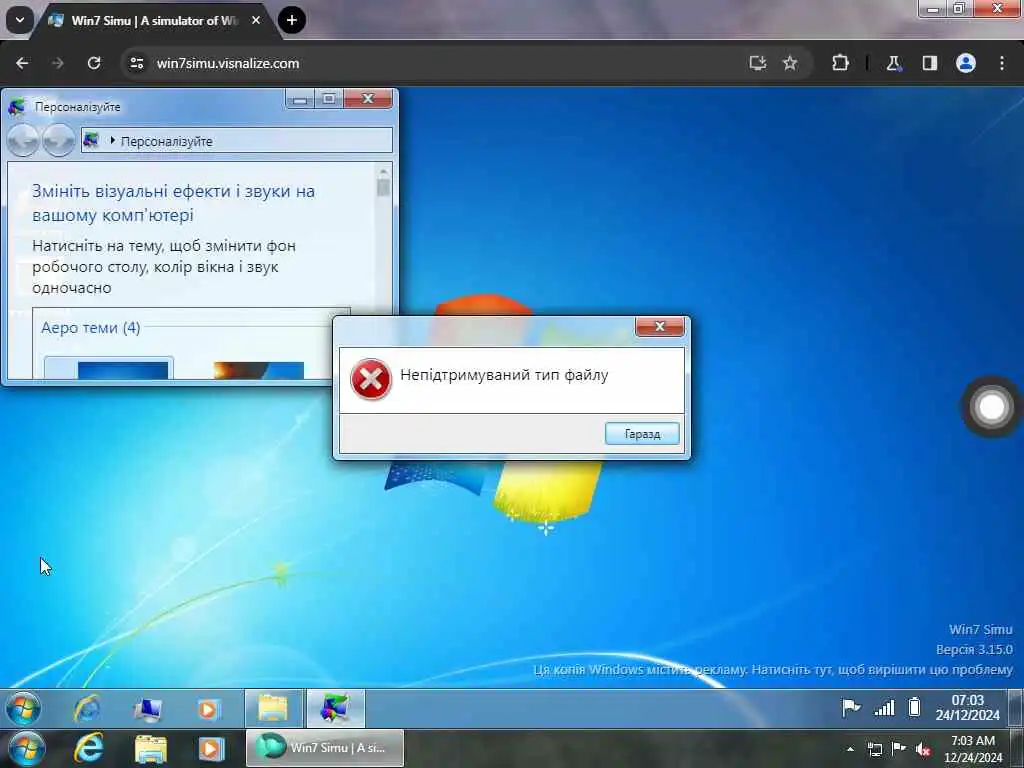The height and width of the screenshot is (768, 1024).
Task: Bookmark this page with the star icon
Action: [790, 63]
